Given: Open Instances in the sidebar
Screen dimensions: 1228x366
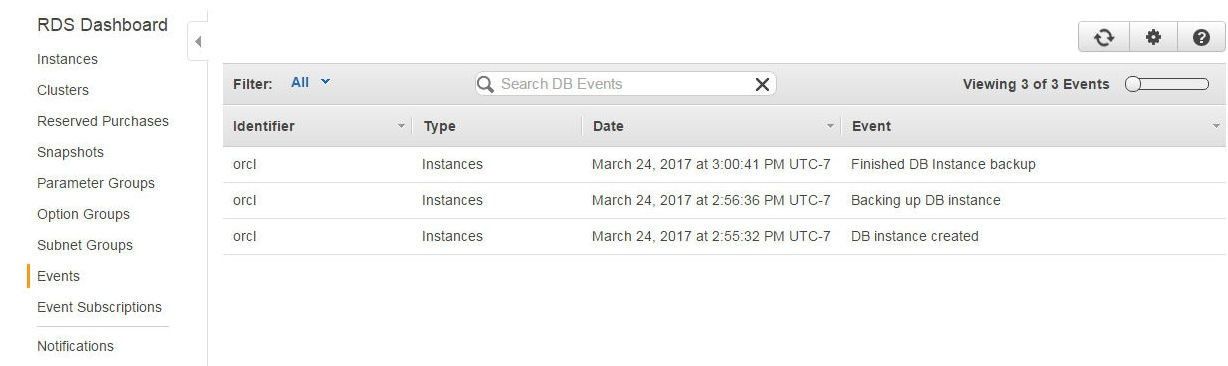Looking at the screenshot, I should [67, 59].
